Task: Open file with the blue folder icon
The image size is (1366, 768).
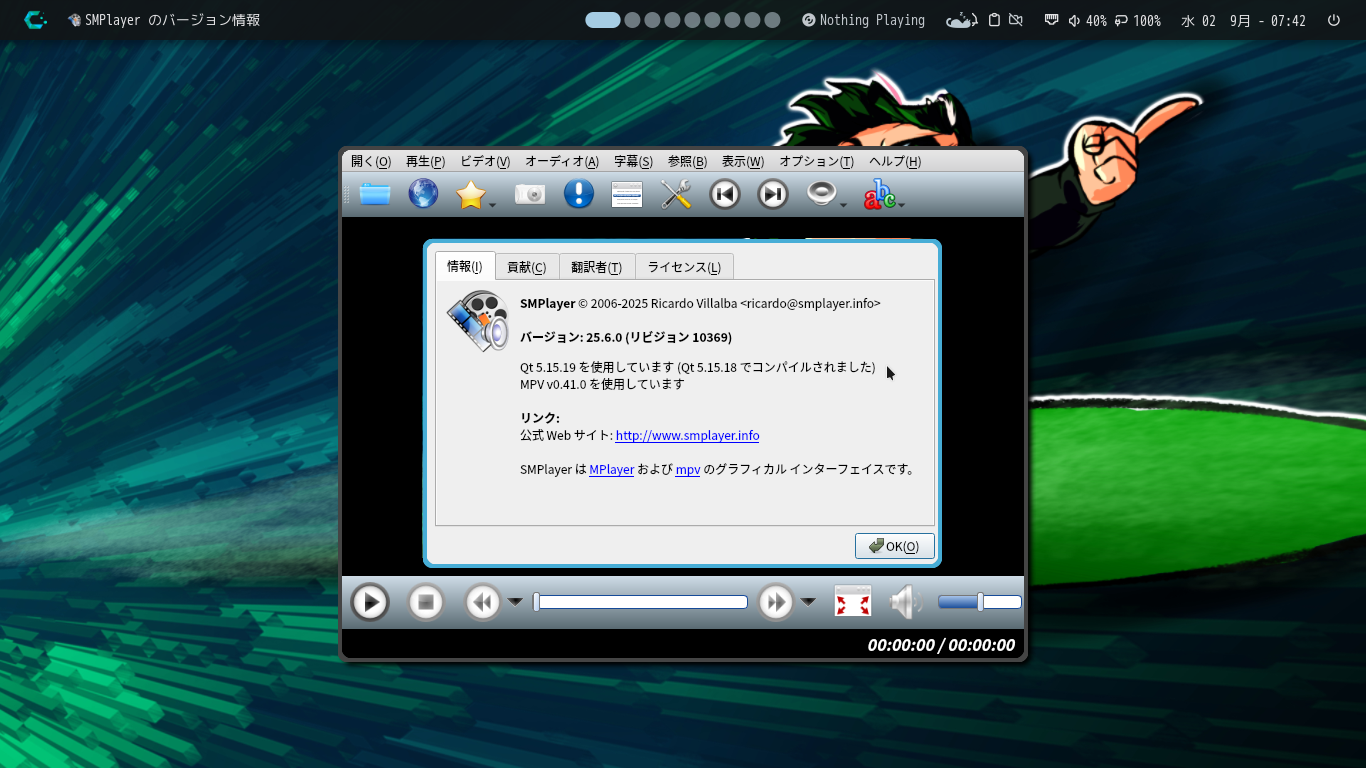Action: click(x=375, y=194)
